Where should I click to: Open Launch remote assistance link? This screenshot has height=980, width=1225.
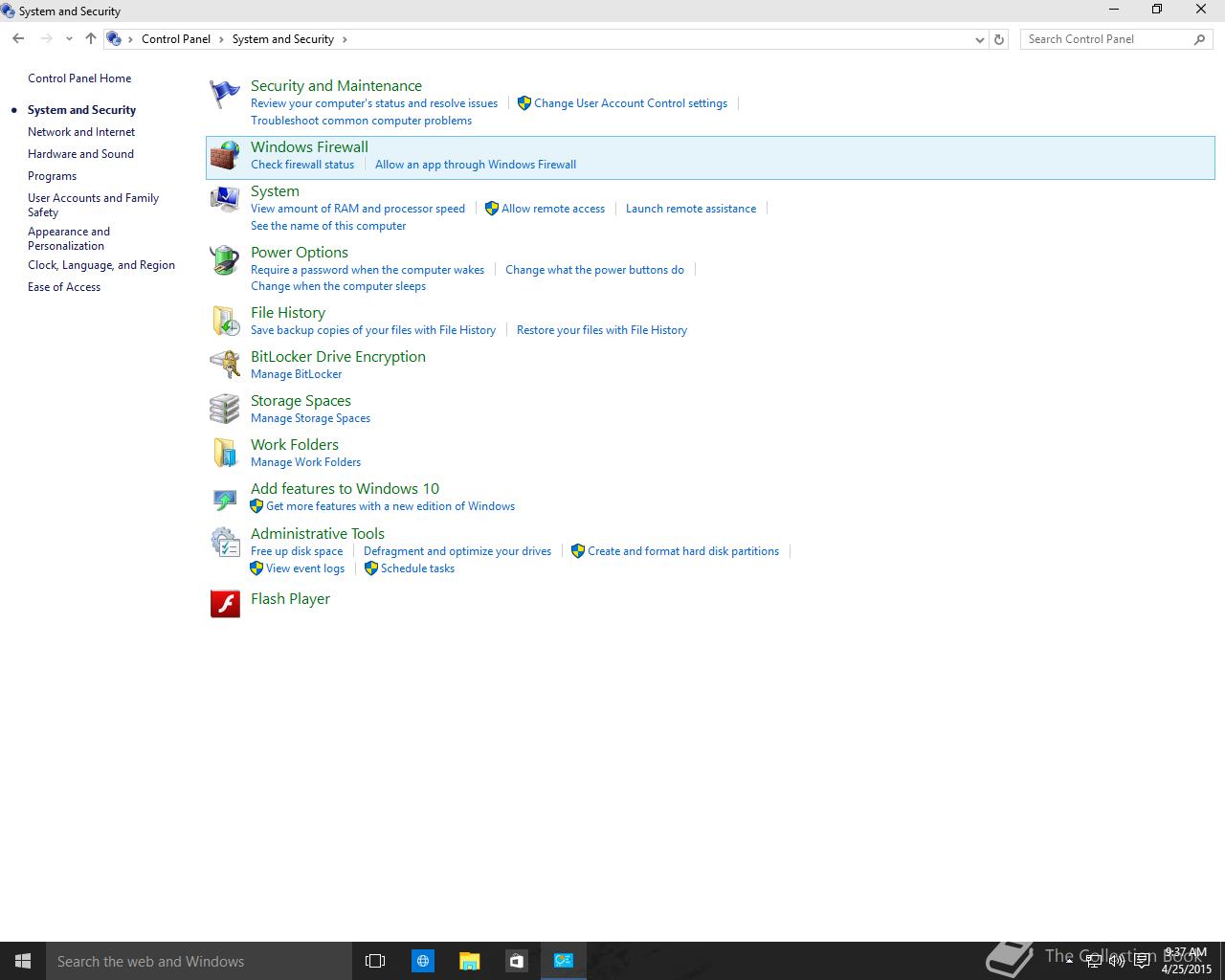[x=691, y=209]
